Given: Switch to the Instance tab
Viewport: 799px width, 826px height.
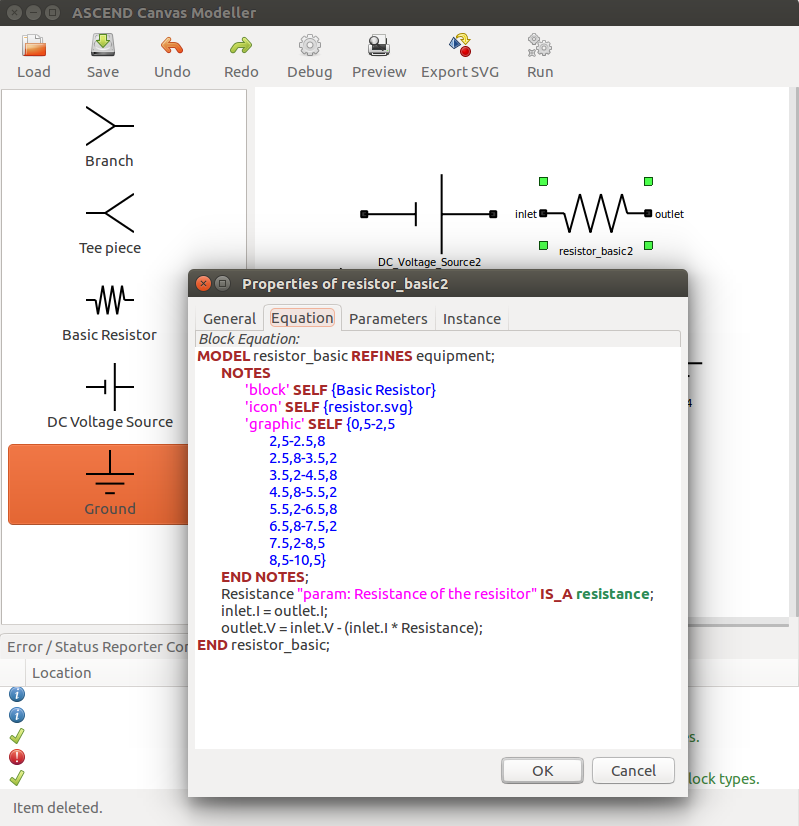Looking at the screenshot, I should tap(471, 319).
